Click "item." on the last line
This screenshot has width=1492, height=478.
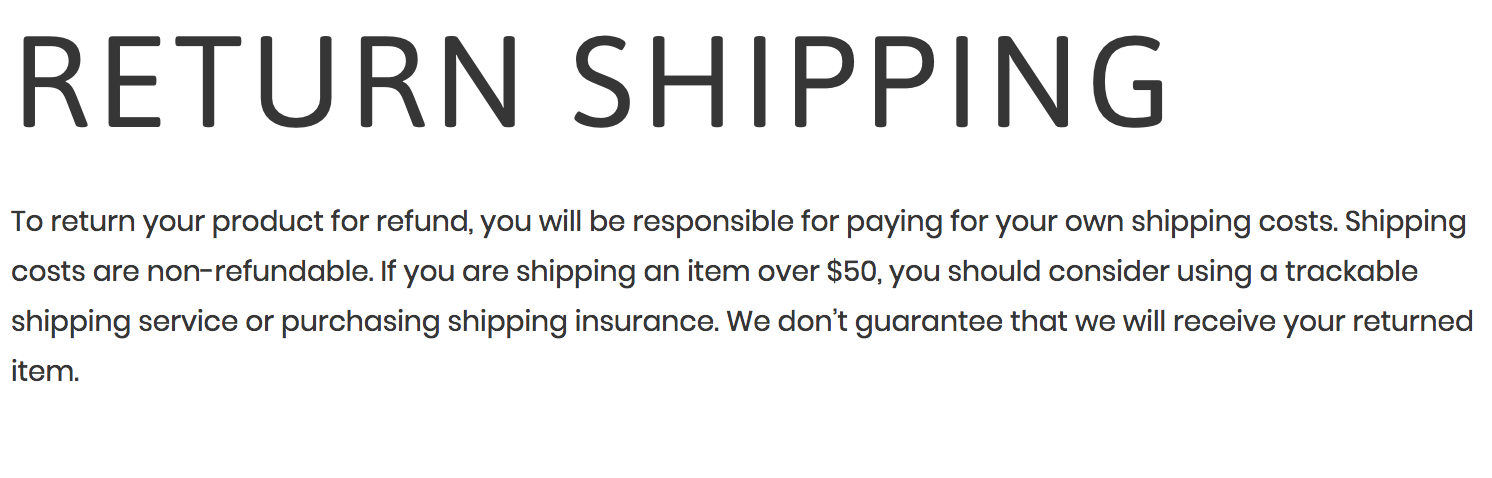pos(44,372)
